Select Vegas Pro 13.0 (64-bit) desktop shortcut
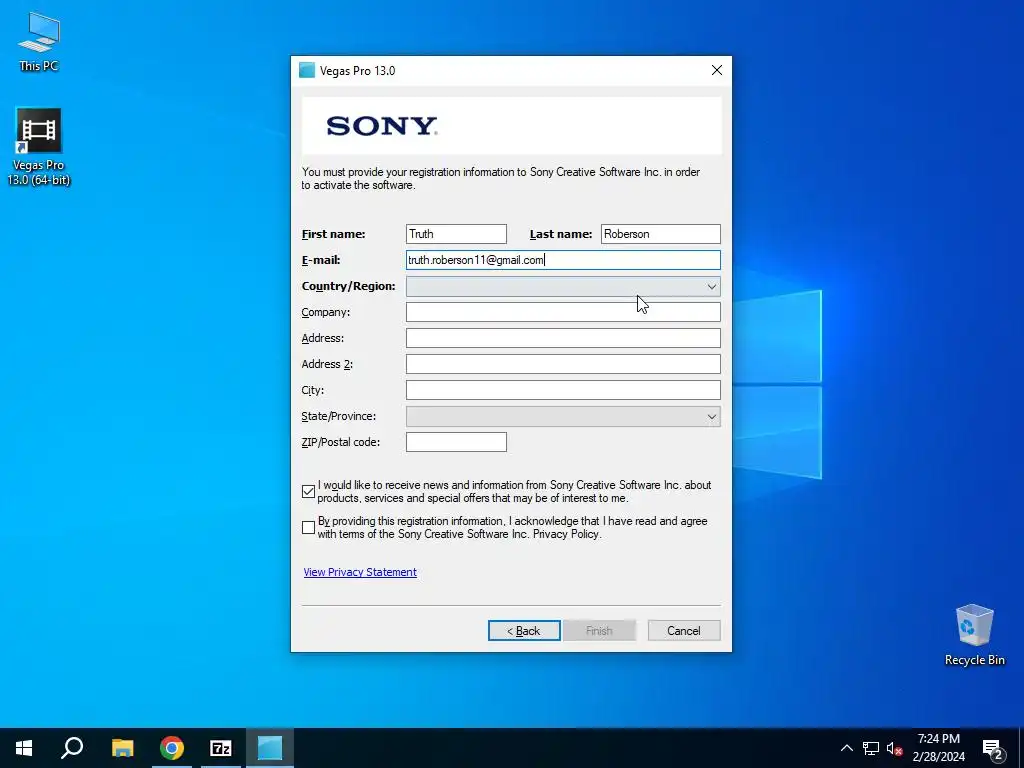 point(39,147)
